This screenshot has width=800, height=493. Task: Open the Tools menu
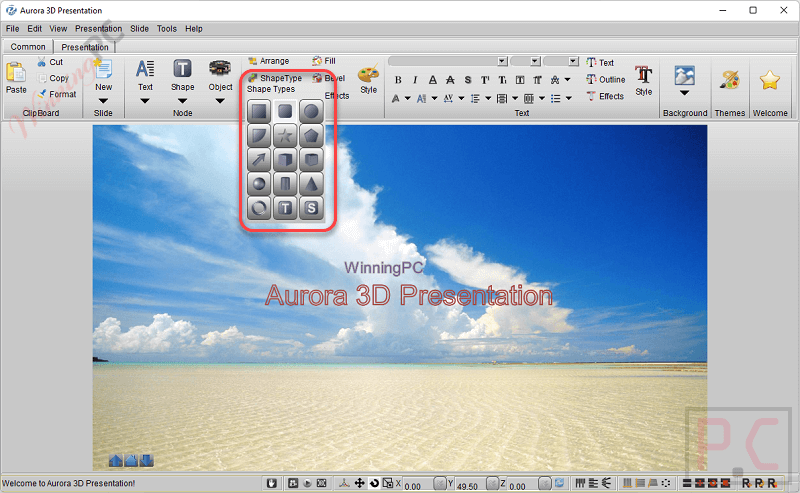click(167, 29)
